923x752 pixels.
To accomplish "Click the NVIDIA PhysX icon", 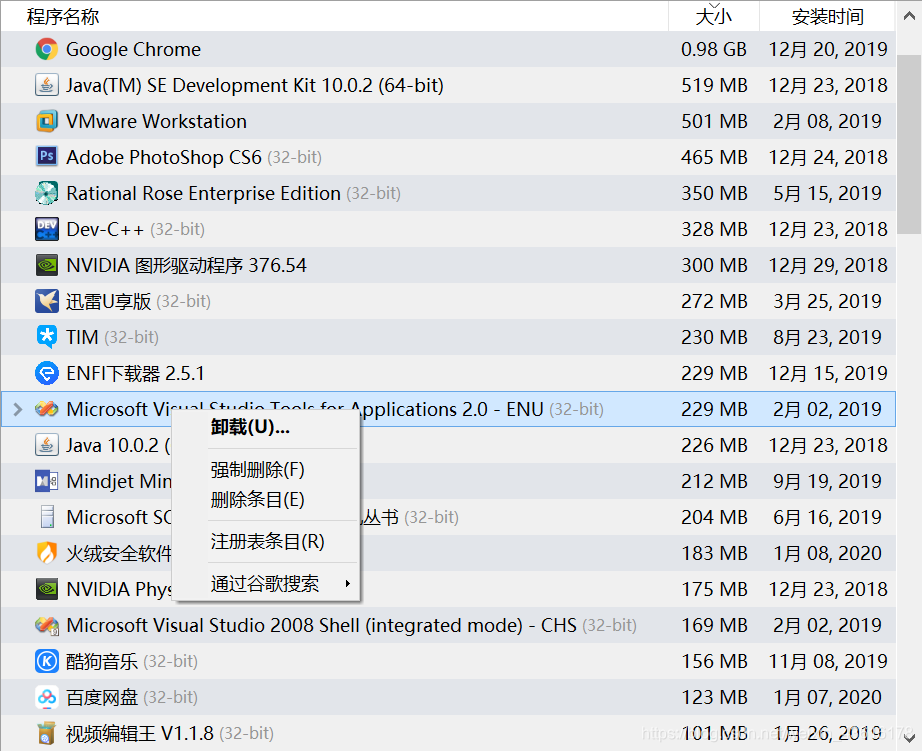I will (47, 589).
